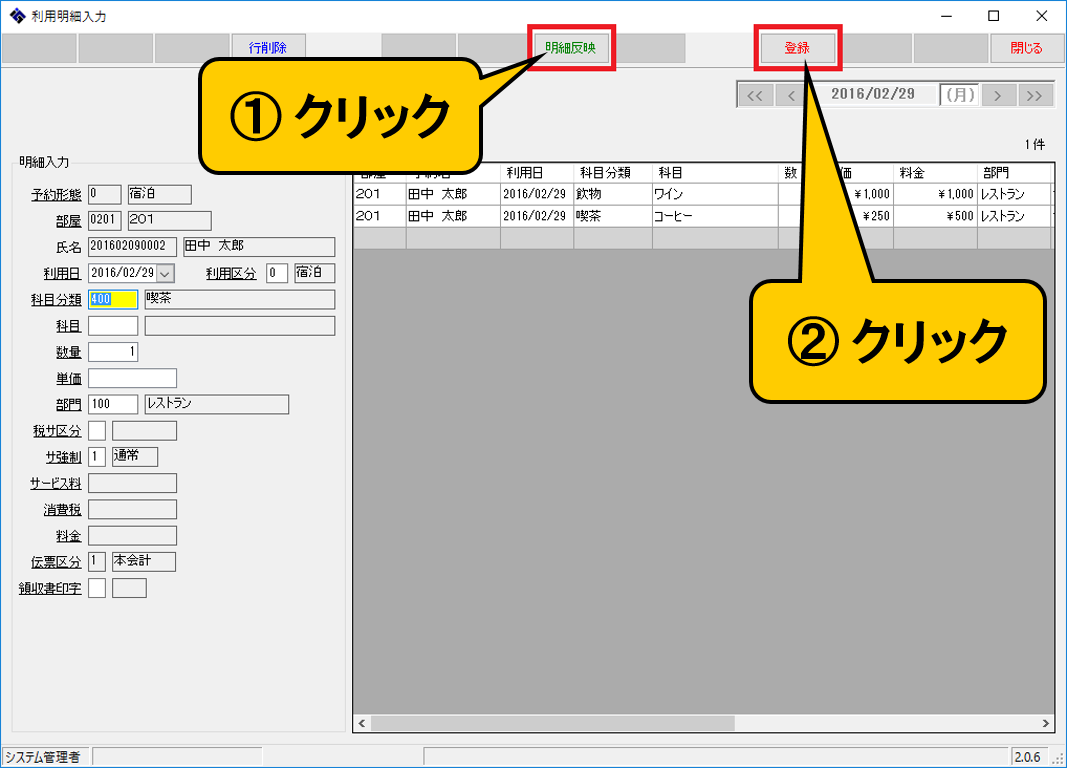Click the 部屋 code field showing 0201
The height and width of the screenshot is (768, 1067).
(104, 220)
